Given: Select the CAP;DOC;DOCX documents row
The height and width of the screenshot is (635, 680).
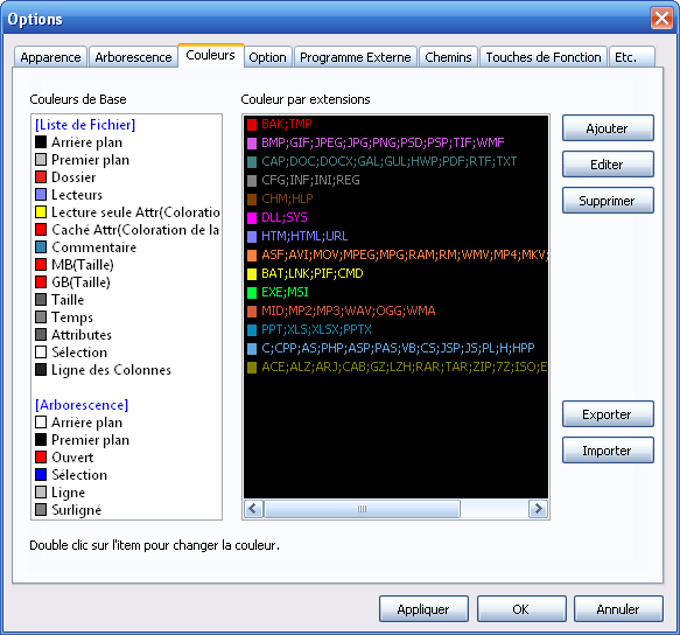Looking at the screenshot, I should click(x=396, y=161).
